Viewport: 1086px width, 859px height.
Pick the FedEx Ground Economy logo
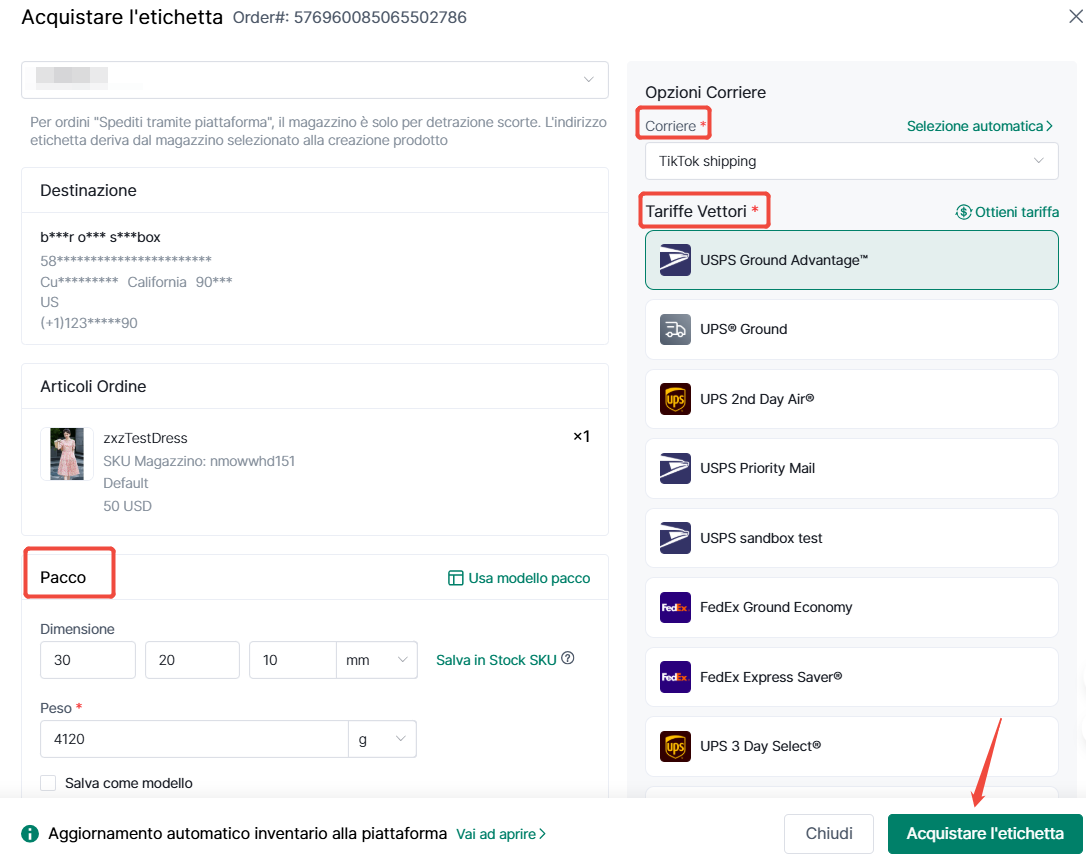click(675, 607)
